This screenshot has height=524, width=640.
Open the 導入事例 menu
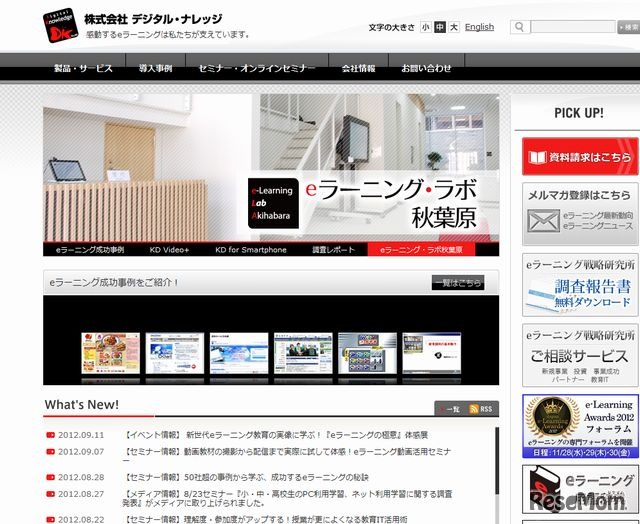point(156,68)
